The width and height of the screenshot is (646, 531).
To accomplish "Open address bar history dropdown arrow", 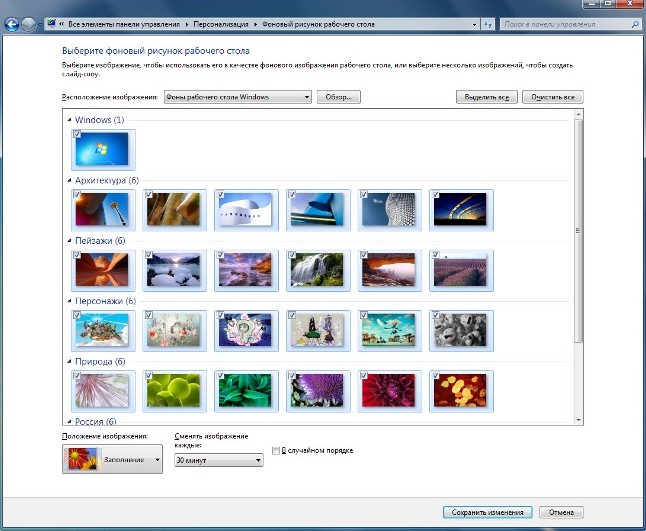I will (x=474, y=25).
